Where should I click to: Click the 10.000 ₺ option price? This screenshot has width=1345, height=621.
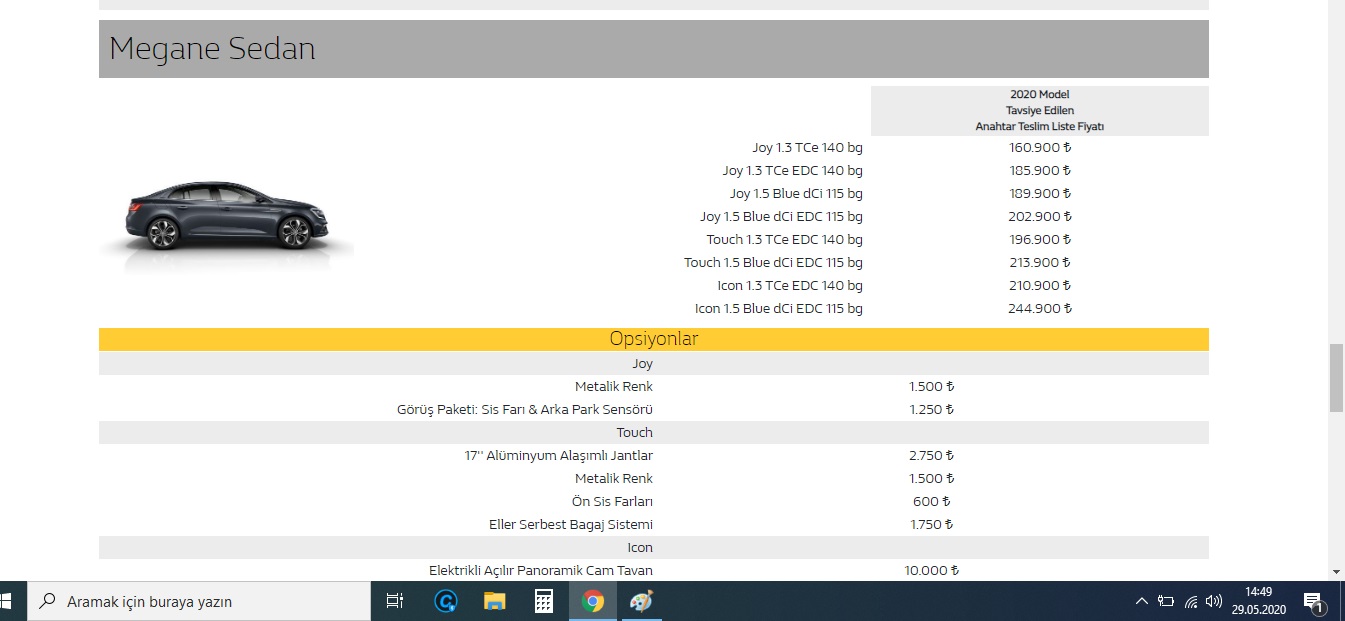coord(932,571)
